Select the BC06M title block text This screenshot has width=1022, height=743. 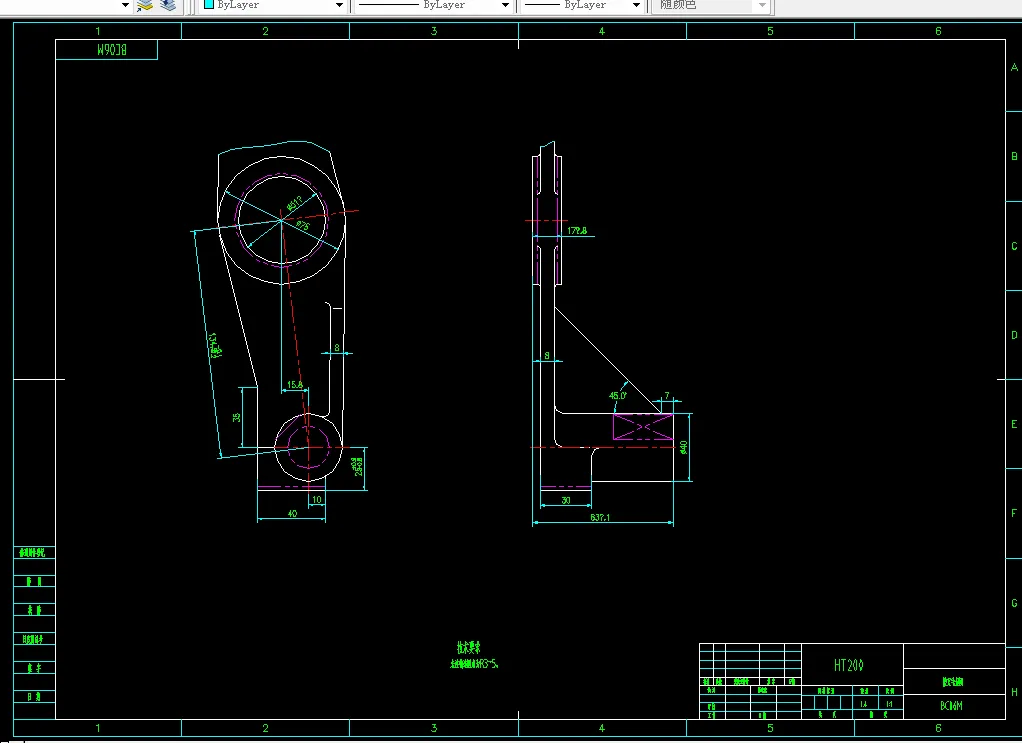tap(951, 705)
